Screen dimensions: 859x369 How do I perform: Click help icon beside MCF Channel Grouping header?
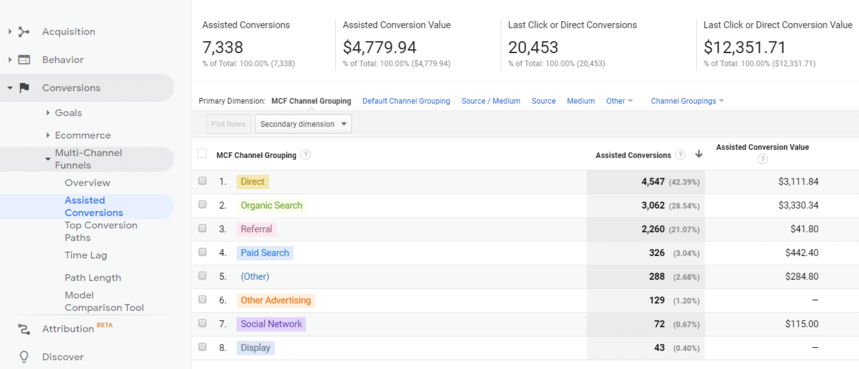click(306, 155)
